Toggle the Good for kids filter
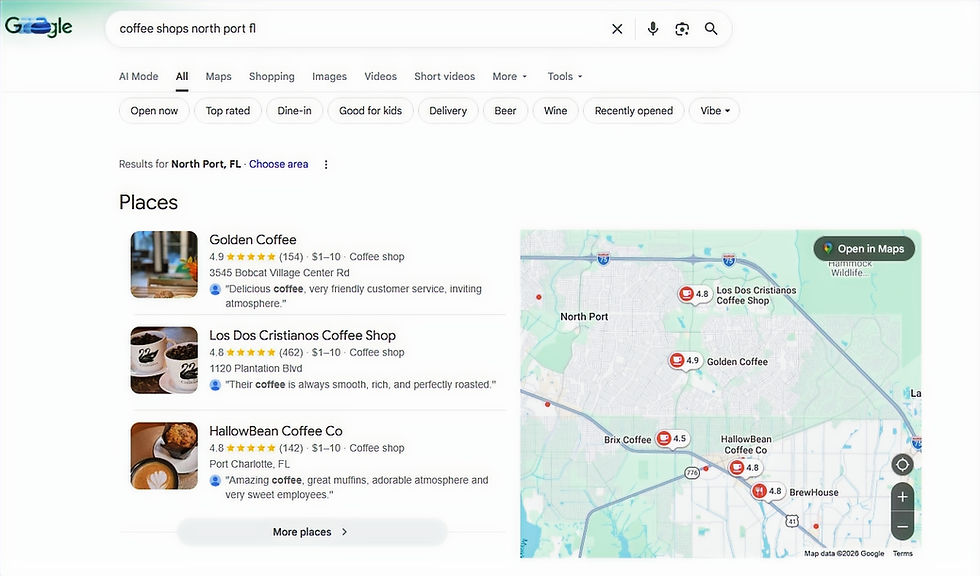Screen dimensions: 980x576 click(371, 111)
